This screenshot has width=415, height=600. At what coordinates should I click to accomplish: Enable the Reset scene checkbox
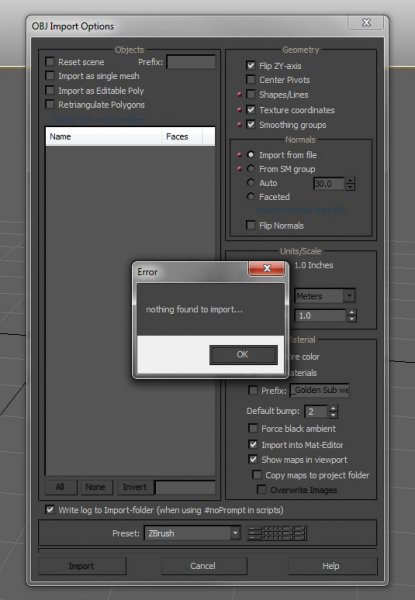[50, 61]
